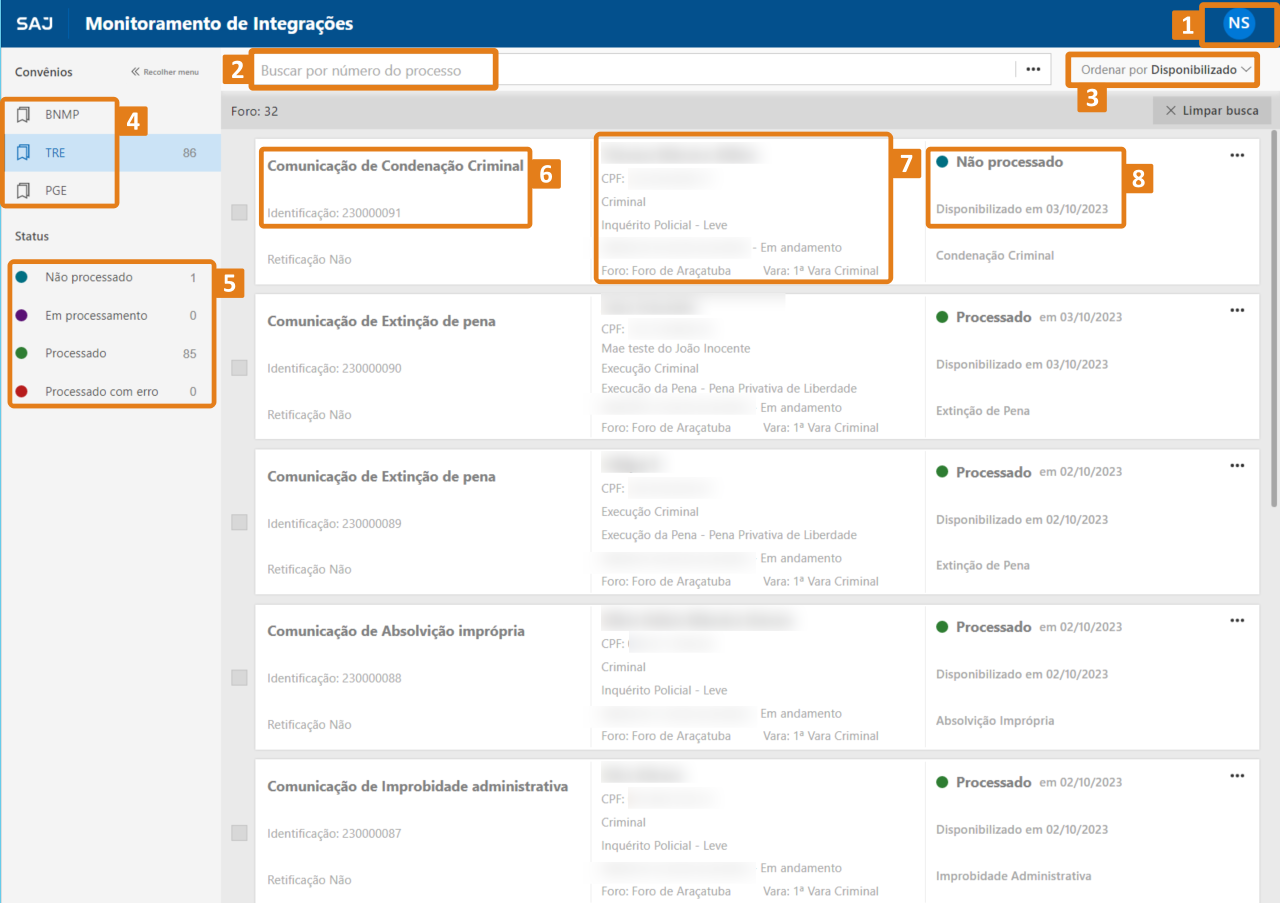Open search options three-dot button
Image resolution: width=1280 pixels, height=903 pixels.
(x=1033, y=69)
